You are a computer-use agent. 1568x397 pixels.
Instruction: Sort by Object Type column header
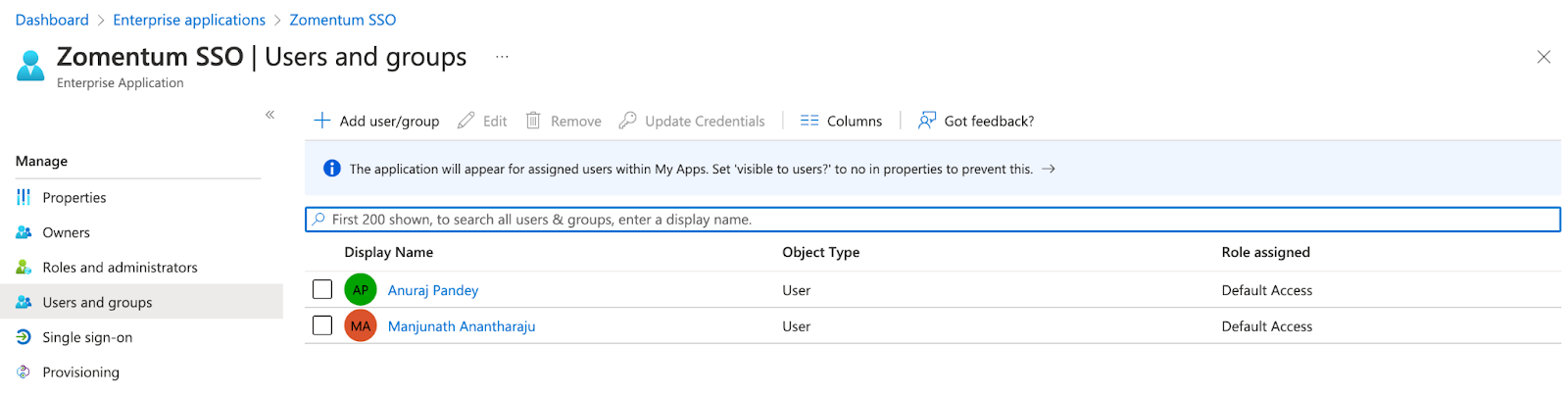[x=820, y=252]
